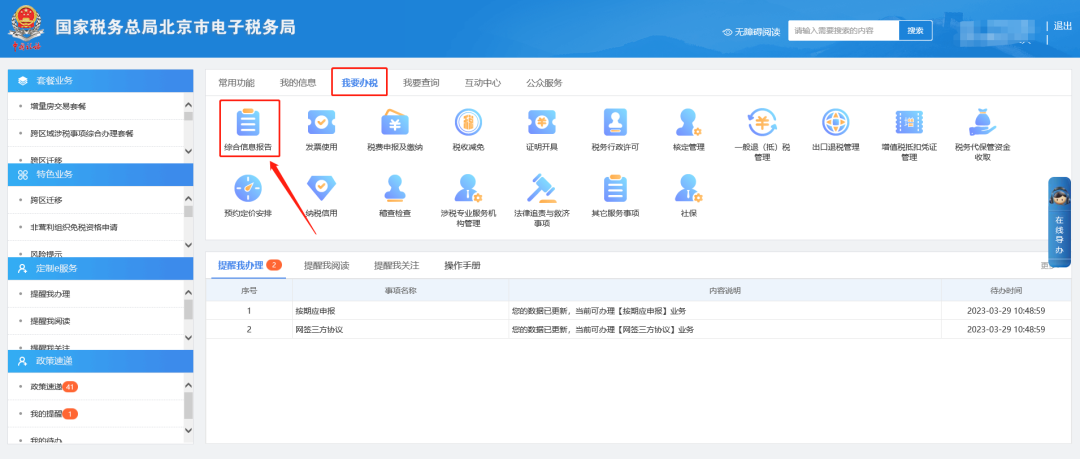Click the national tax emblem logo
Viewport: 1080px width, 459px height.
(x=25, y=28)
